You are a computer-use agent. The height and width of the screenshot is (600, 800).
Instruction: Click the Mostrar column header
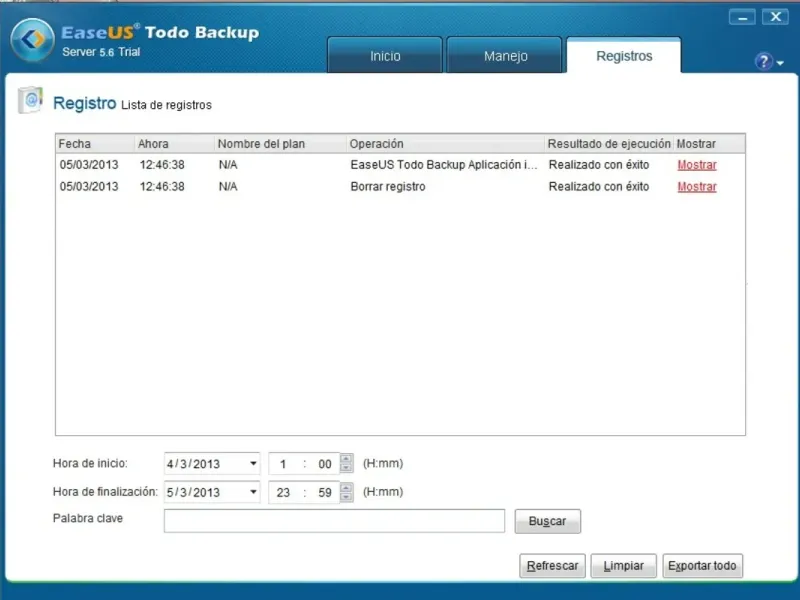[709, 143]
